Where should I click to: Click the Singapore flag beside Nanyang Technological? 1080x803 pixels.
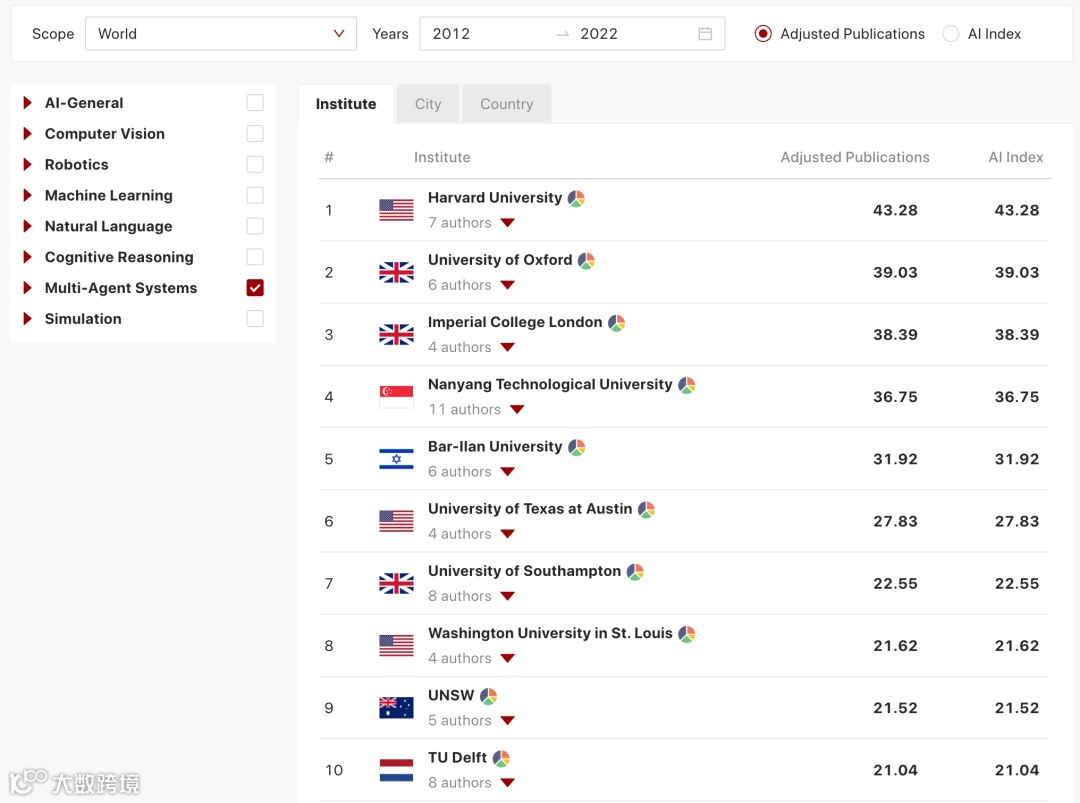click(396, 397)
